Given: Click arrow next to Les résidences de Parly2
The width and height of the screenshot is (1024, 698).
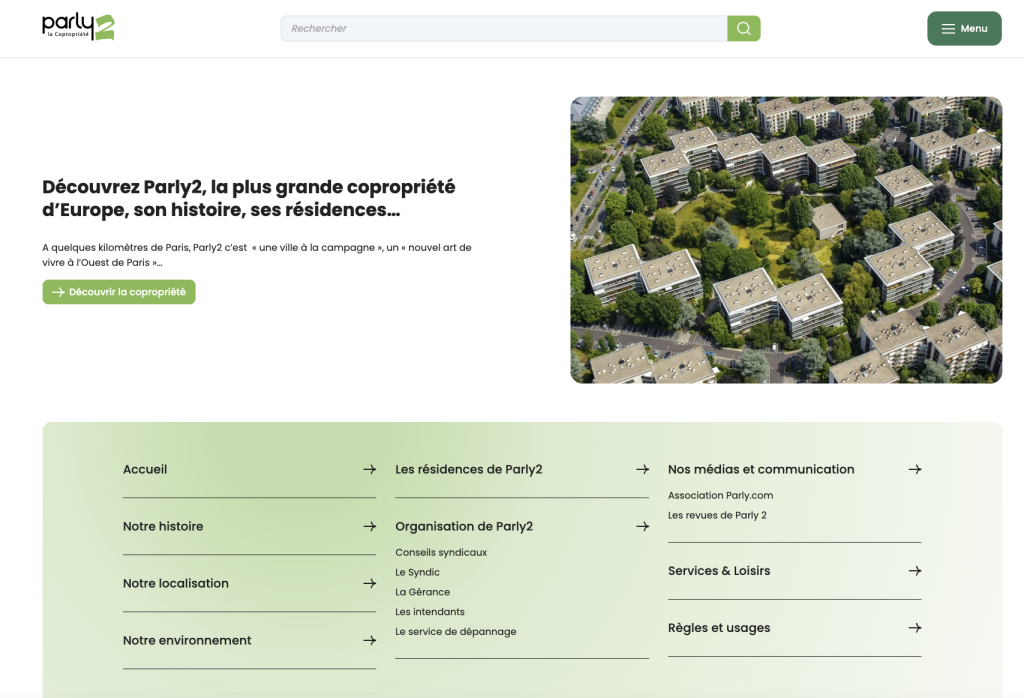Looking at the screenshot, I should pyautogui.click(x=642, y=469).
